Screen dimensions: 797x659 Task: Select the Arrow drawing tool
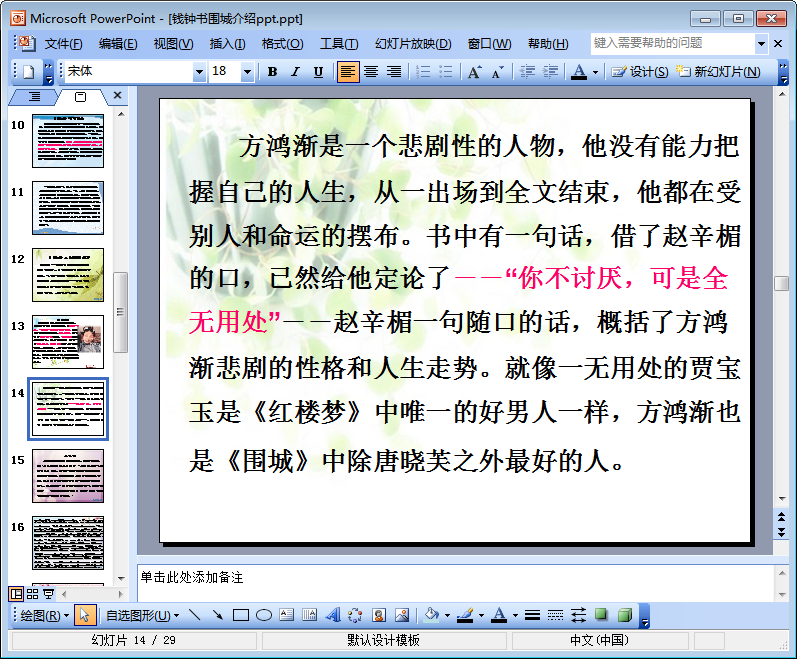pyautogui.click(x=218, y=615)
